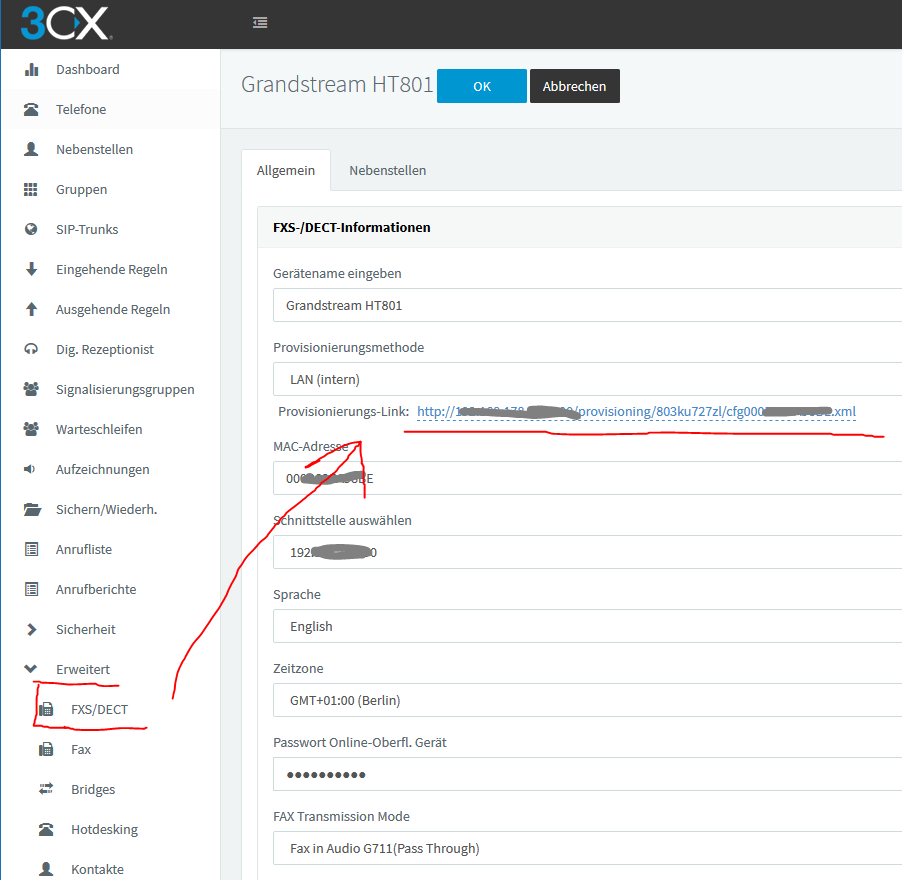
Task: Open Hotdesking in the Erweitert submenu
Action: click(105, 829)
